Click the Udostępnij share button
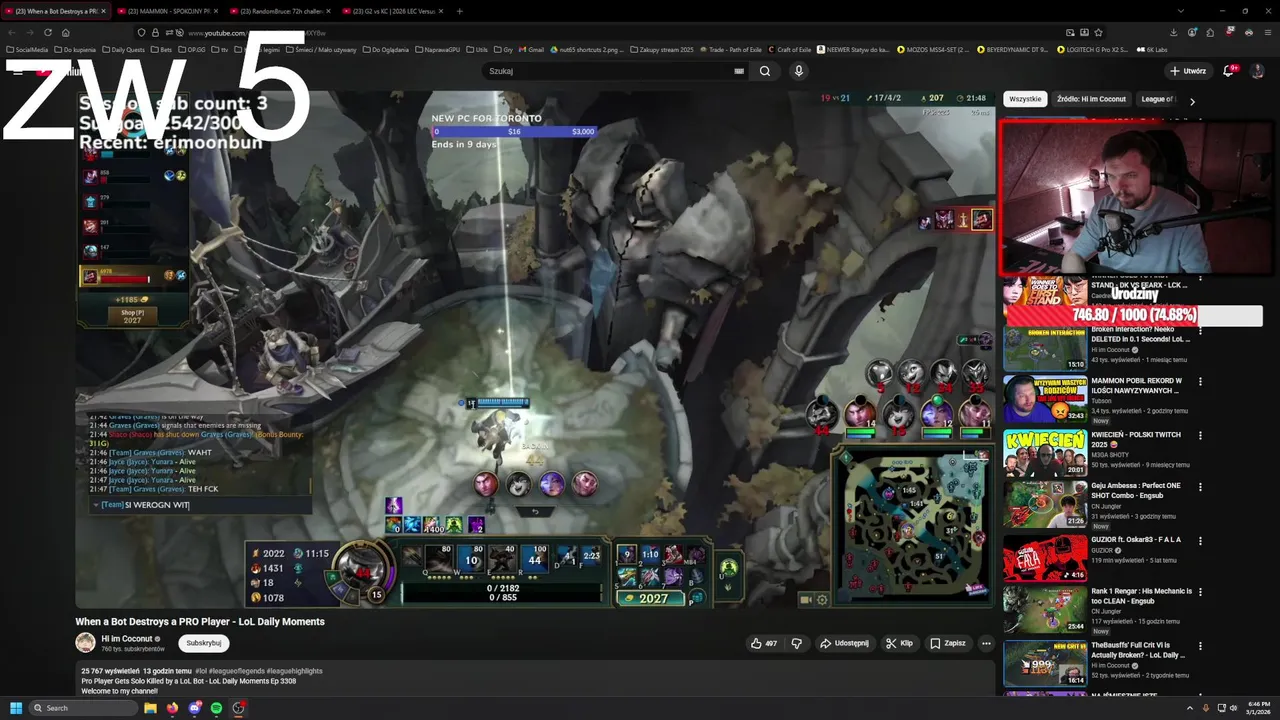Screen dimensions: 1280x720 845,643
